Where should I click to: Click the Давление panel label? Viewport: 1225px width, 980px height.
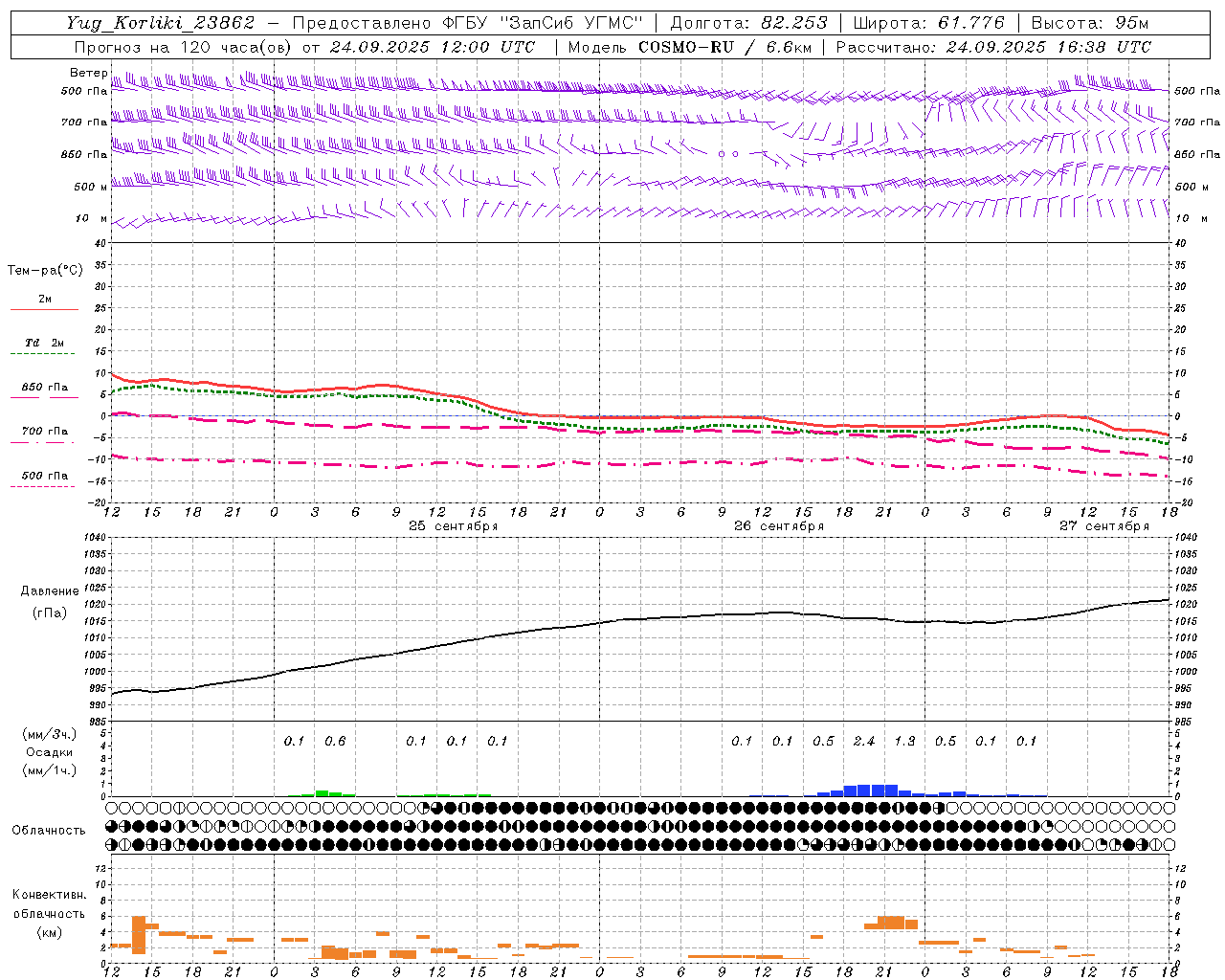pyautogui.click(x=50, y=591)
